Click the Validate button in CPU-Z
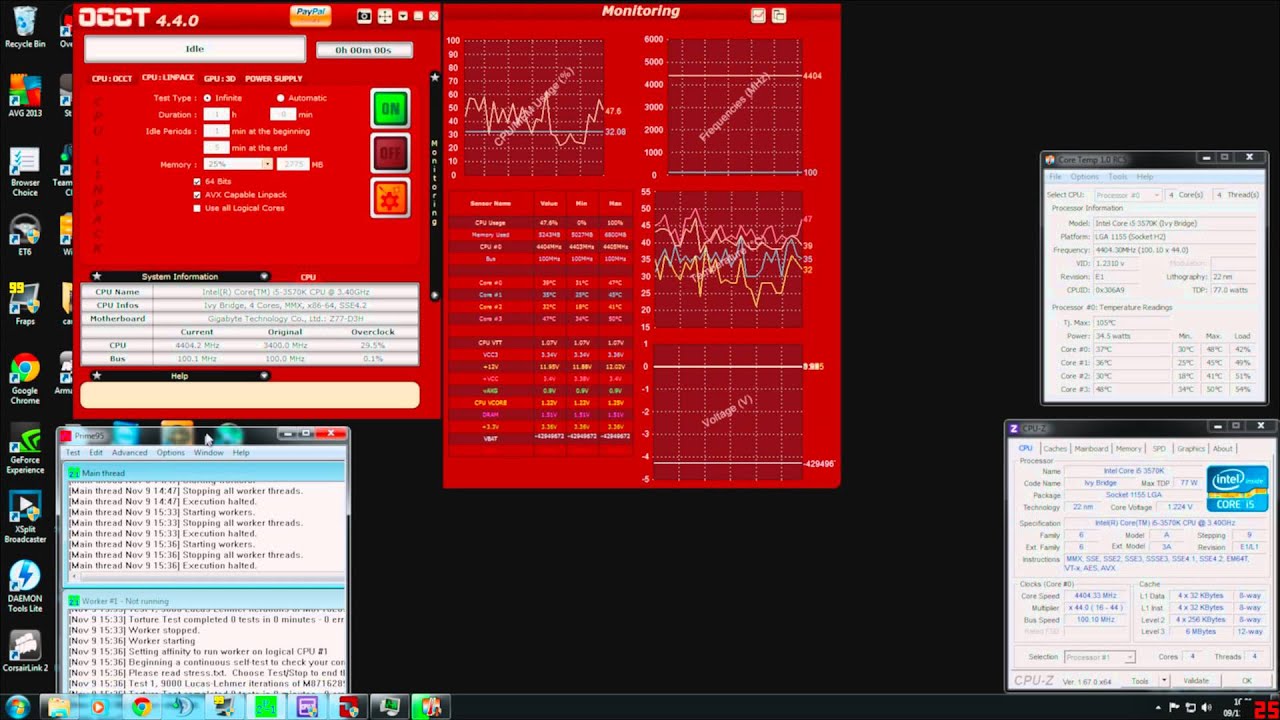1280x720 pixels. pos(1196,681)
